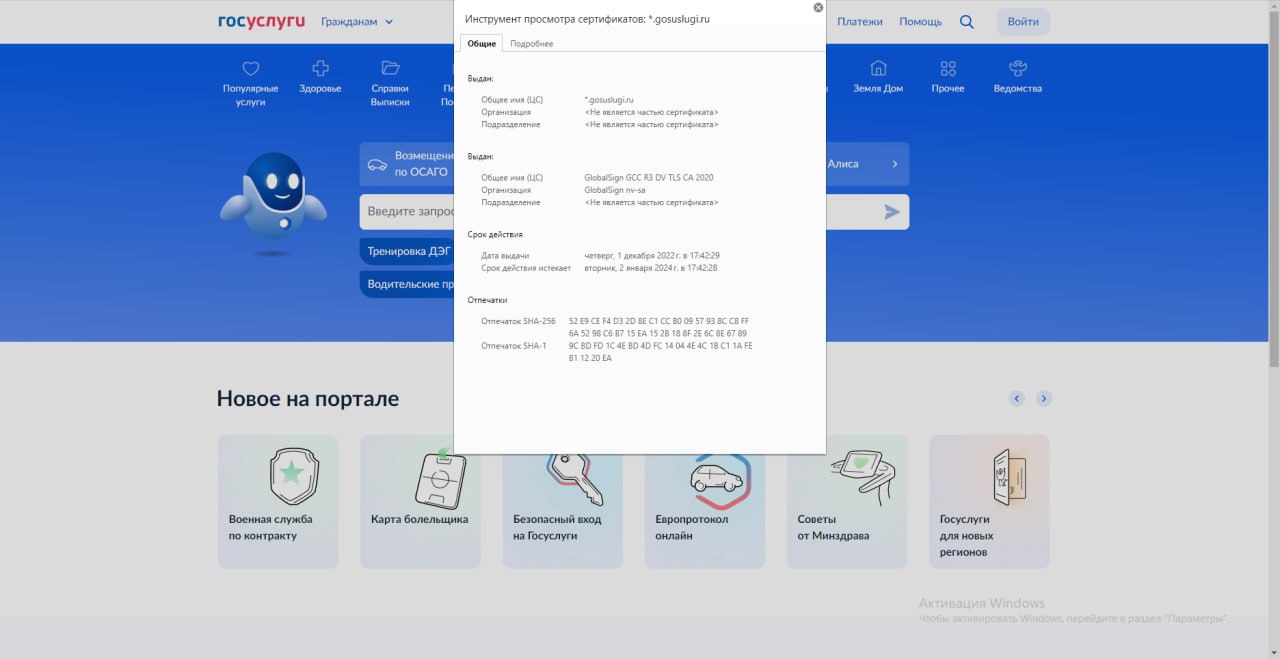Open the Военная служба по контракту card
The width and height of the screenshot is (1280, 659).
[x=278, y=502]
